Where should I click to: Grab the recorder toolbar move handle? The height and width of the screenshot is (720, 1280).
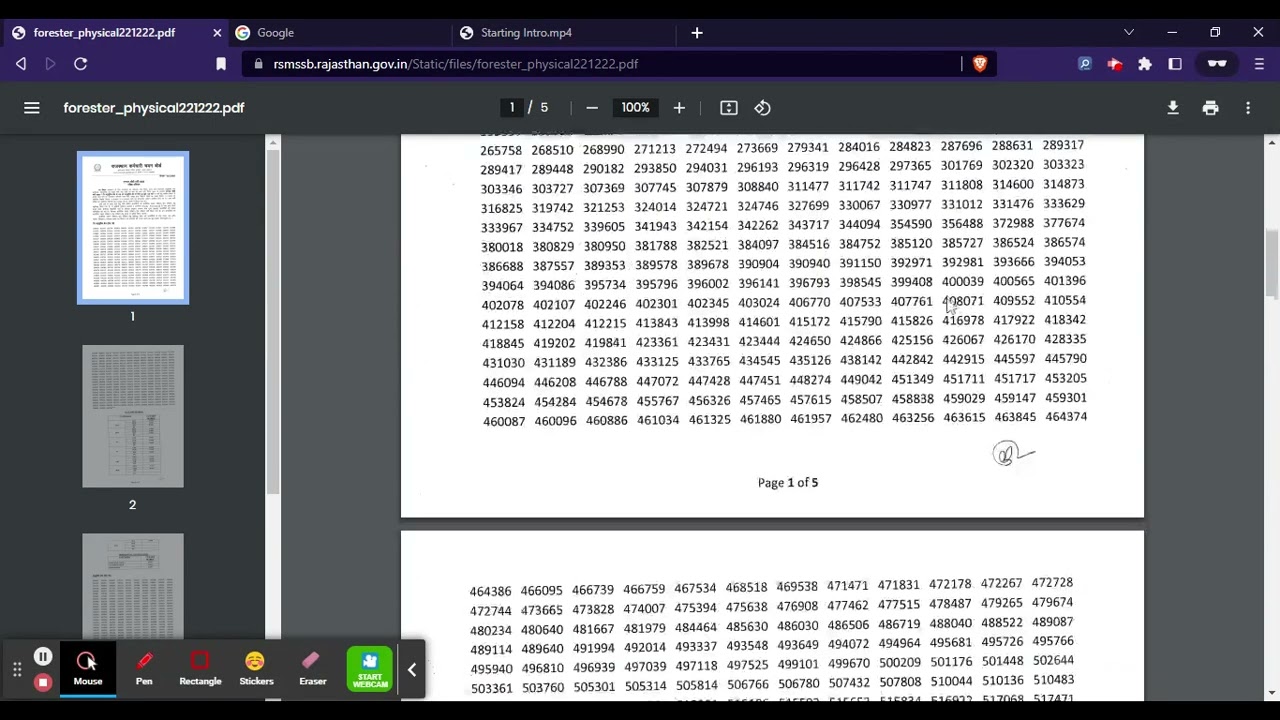[17, 669]
